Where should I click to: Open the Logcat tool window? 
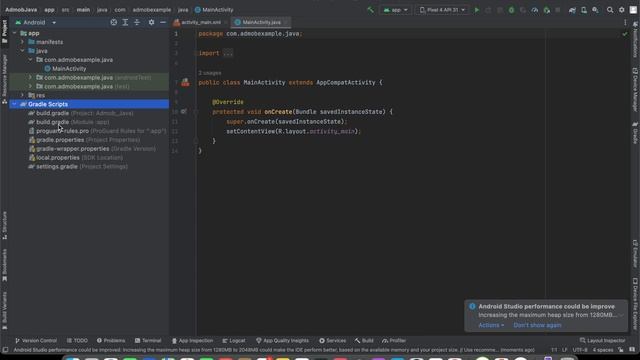pos(234,340)
